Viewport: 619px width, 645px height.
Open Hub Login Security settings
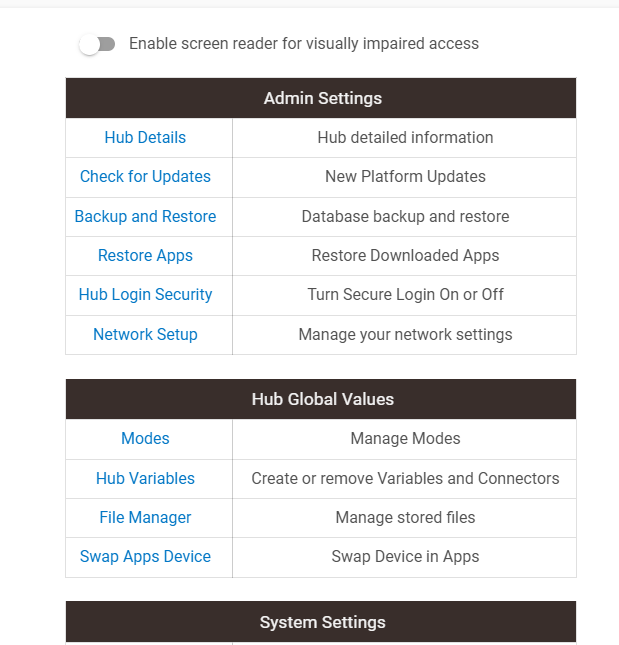145,294
